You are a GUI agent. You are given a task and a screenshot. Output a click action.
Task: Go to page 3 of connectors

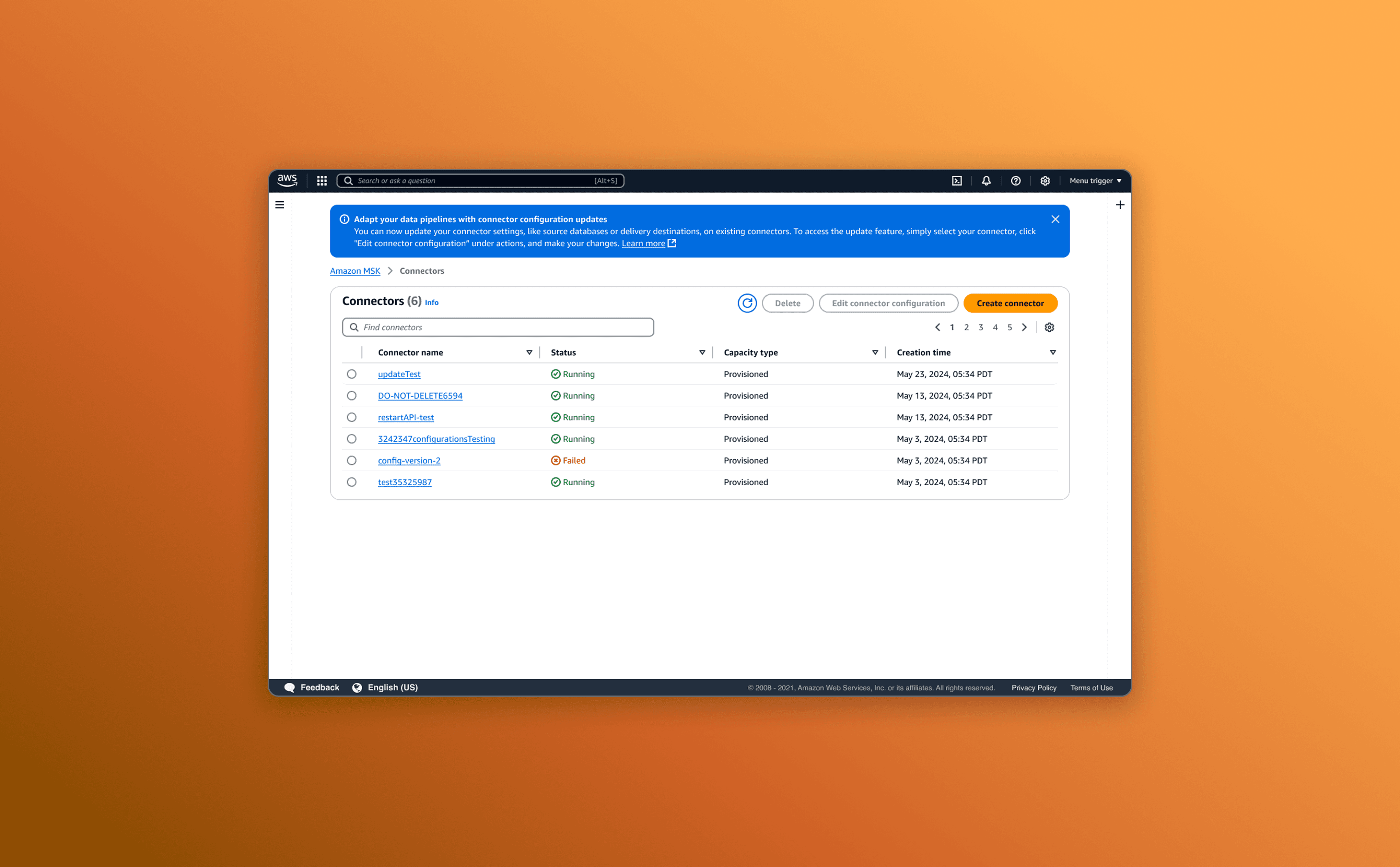click(x=981, y=328)
